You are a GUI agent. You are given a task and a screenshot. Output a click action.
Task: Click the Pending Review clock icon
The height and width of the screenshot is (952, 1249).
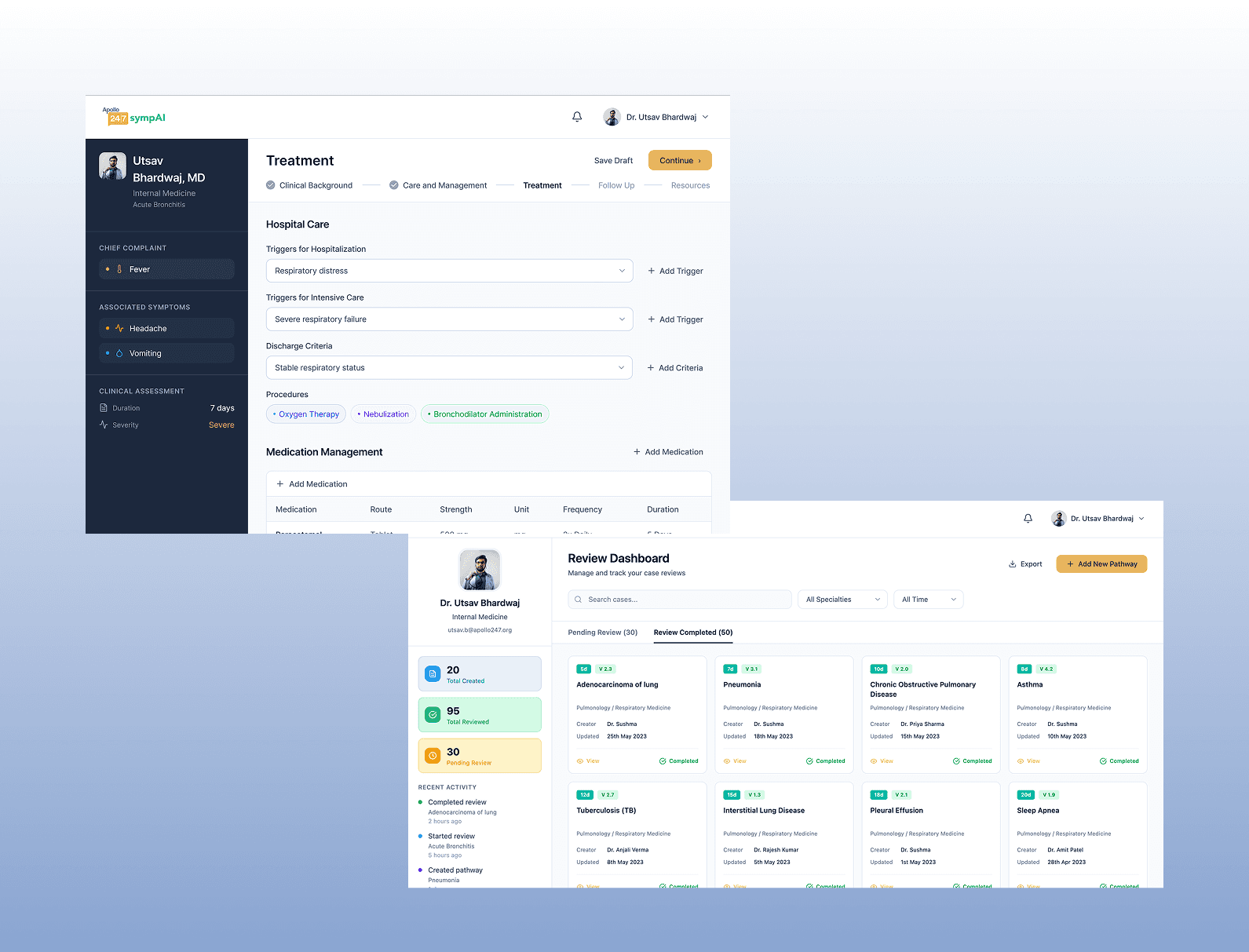point(433,756)
